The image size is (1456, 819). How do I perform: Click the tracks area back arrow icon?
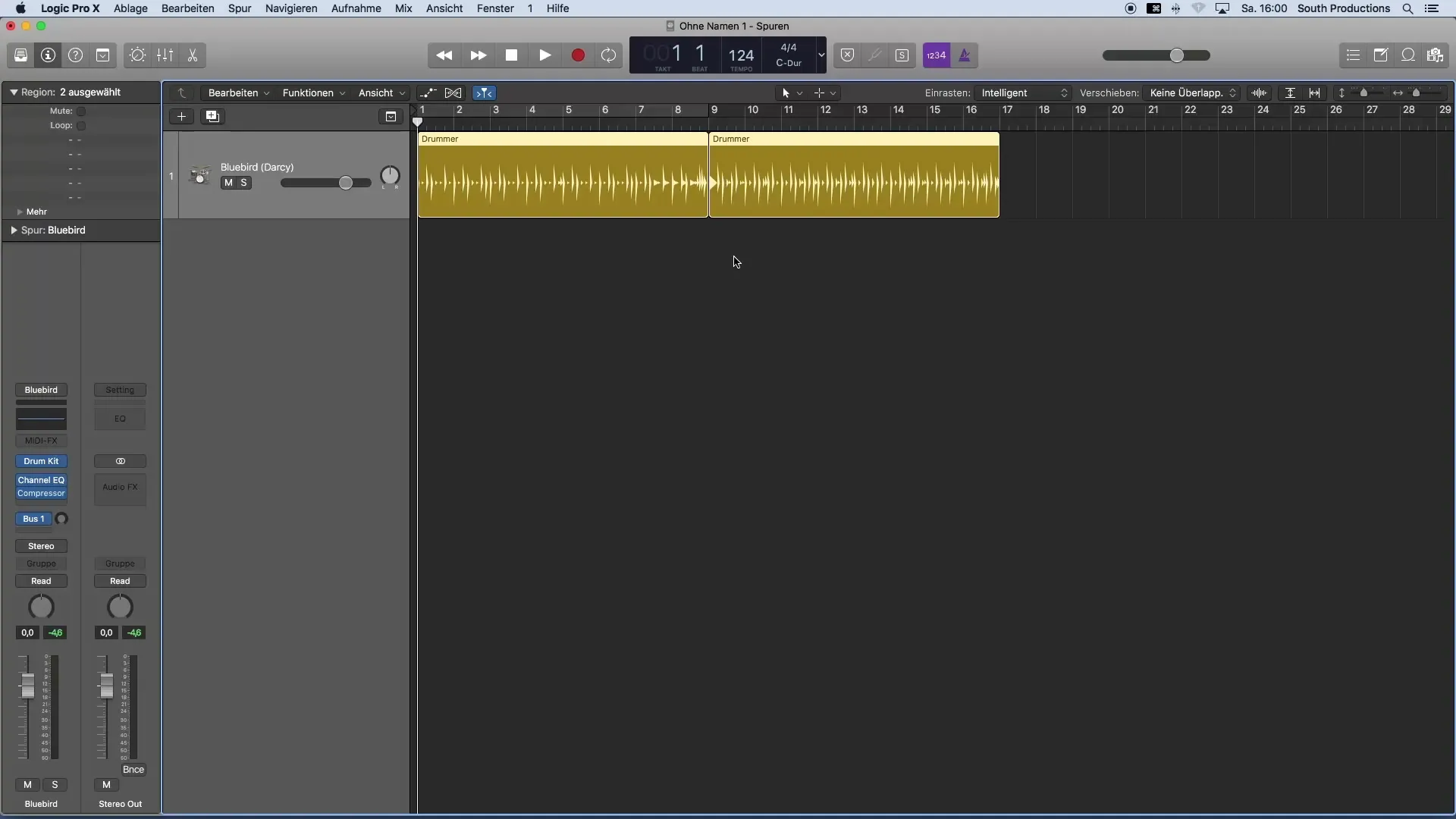(182, 93)
